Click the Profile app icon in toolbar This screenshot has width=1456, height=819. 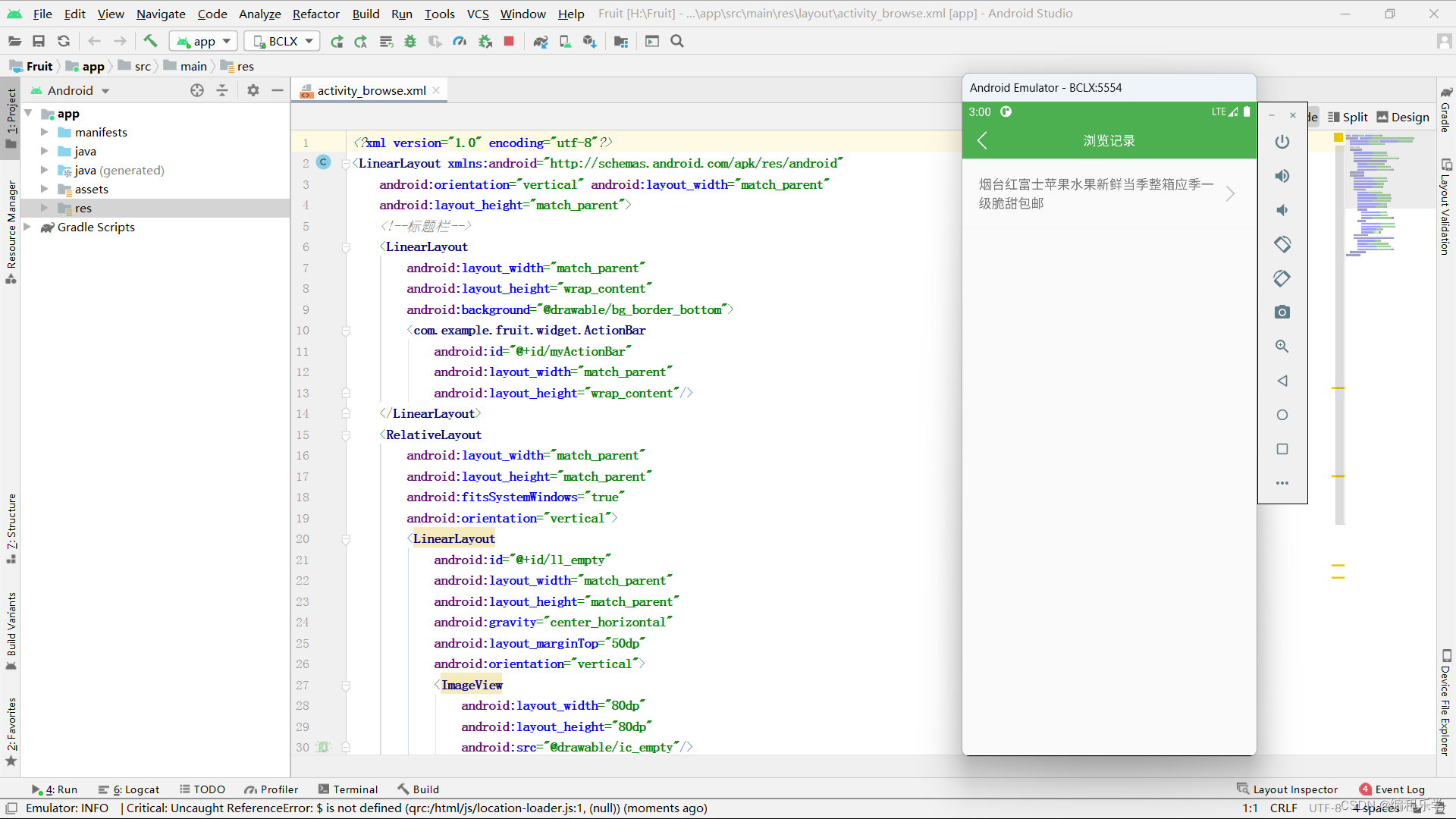click(460, 41)
